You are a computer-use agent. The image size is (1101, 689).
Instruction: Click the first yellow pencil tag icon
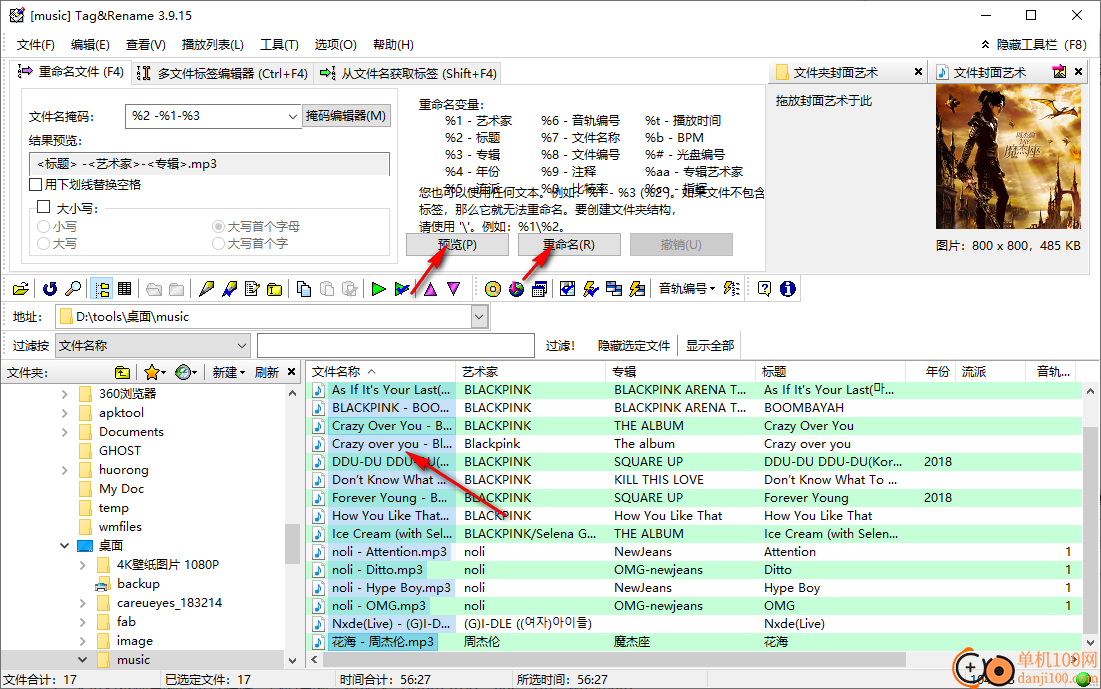coord(206,289)
